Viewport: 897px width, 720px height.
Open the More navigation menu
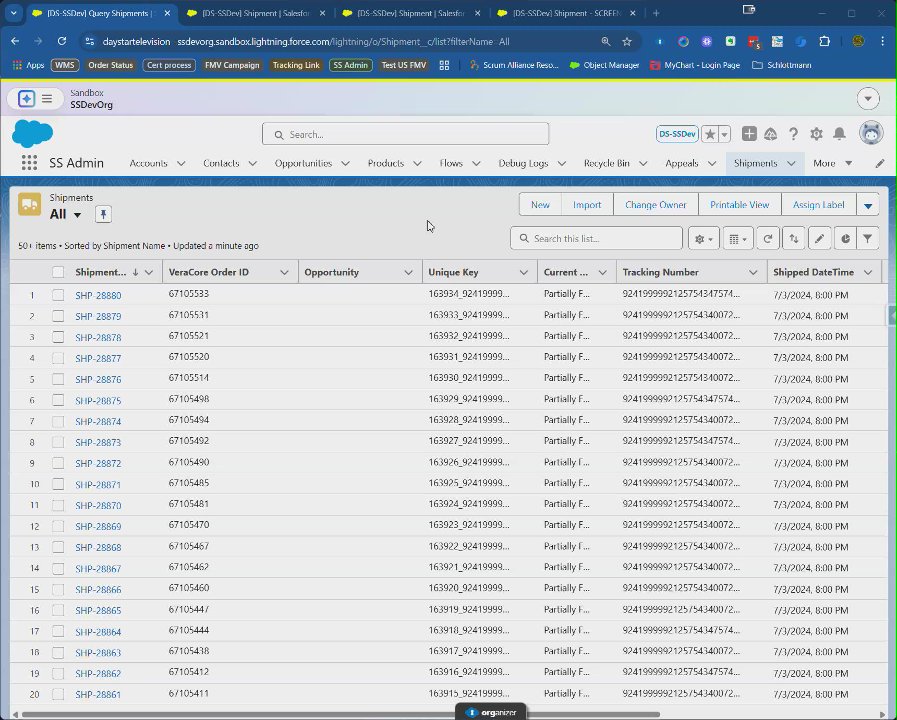pos(832,164)
